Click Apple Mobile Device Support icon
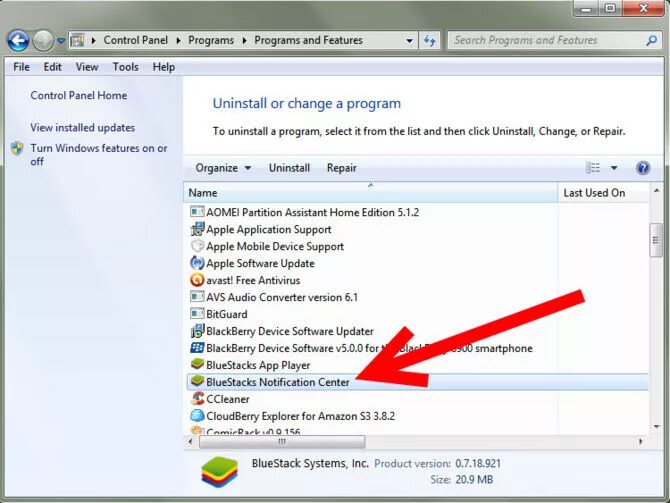This screenshot has height=503, width=670. coord(197,246)
